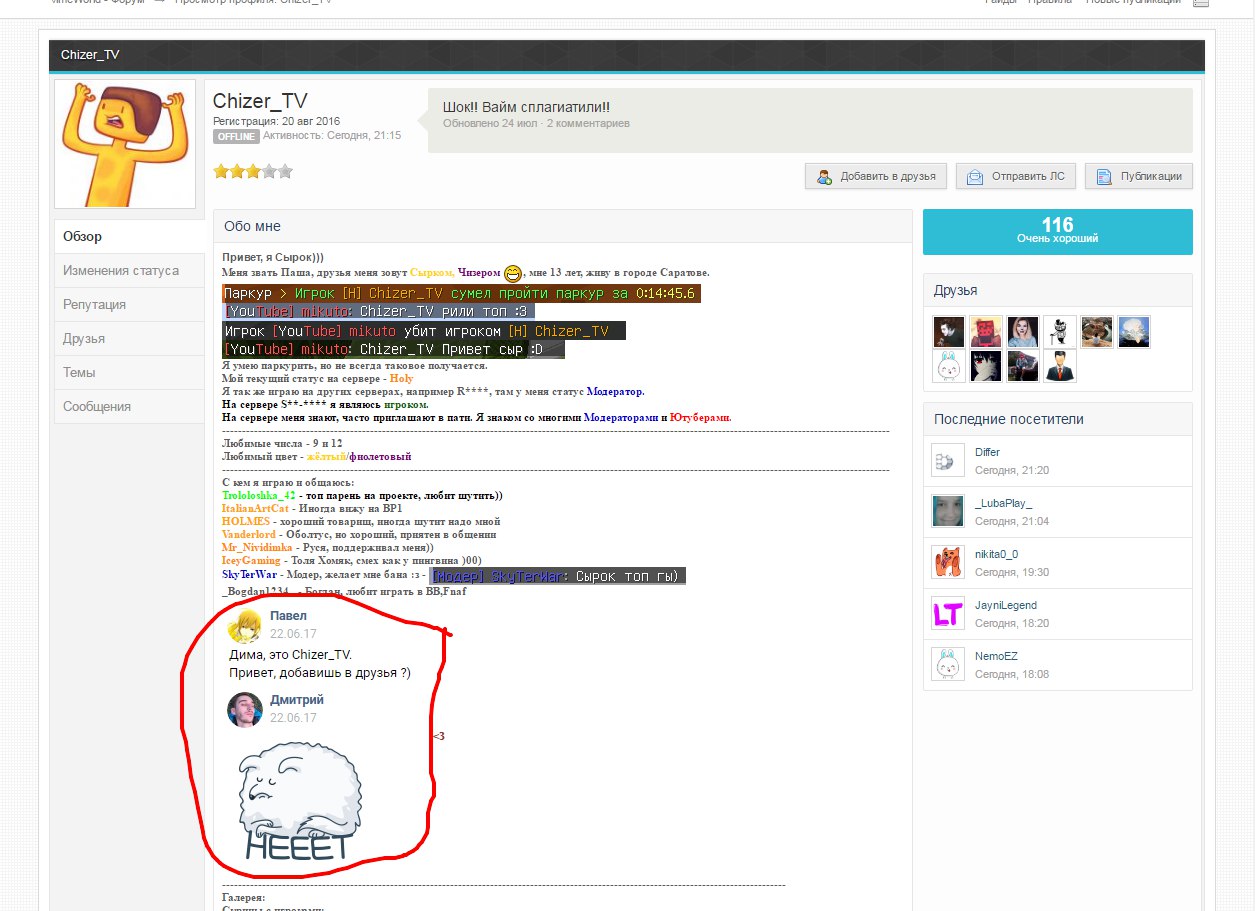The height and width of the screenshot is (911, 1255).
Task: Click the Добавить в друзья button
Action: pos(876,176)
